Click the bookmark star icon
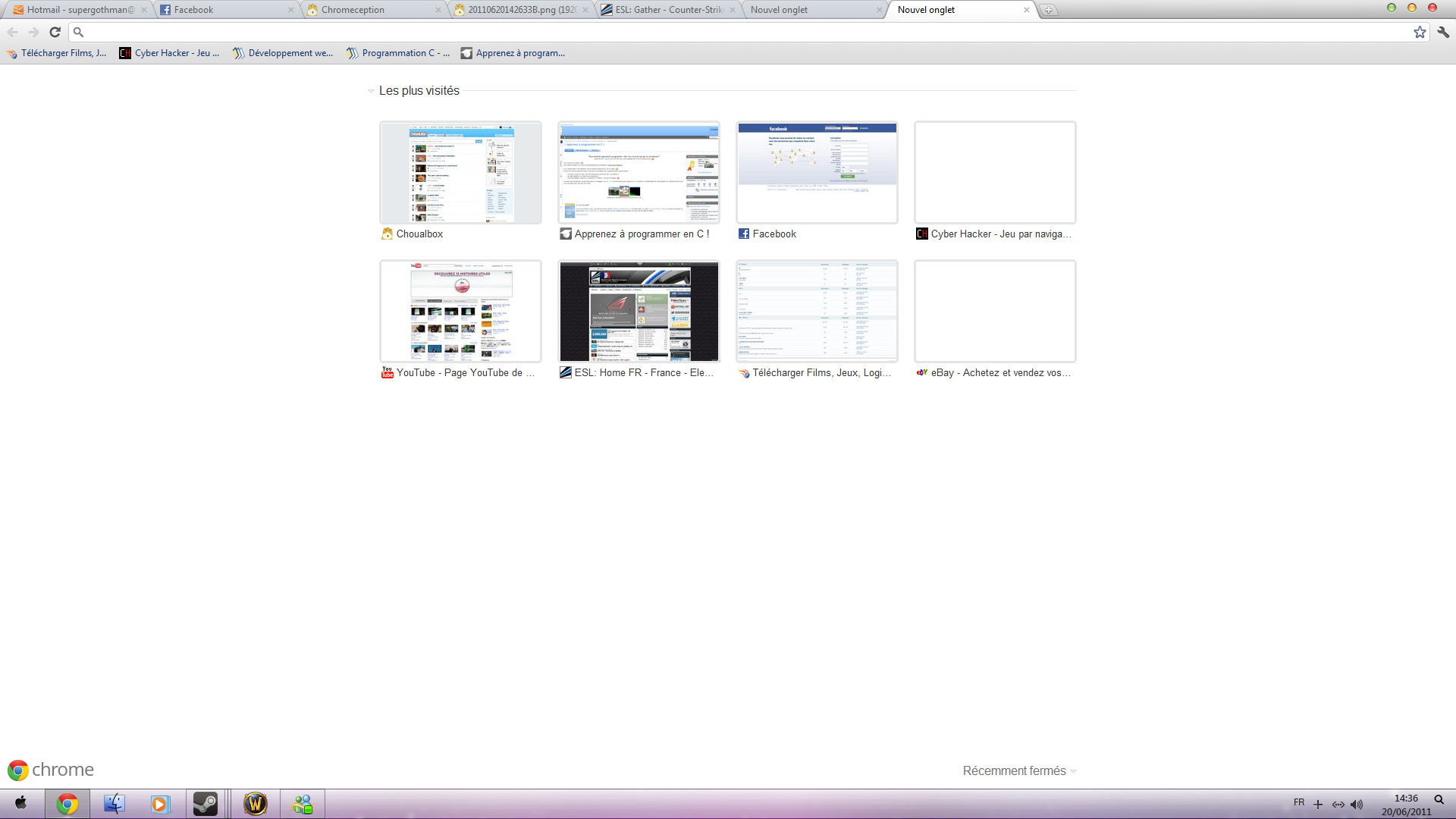 tap(1420, 32)
